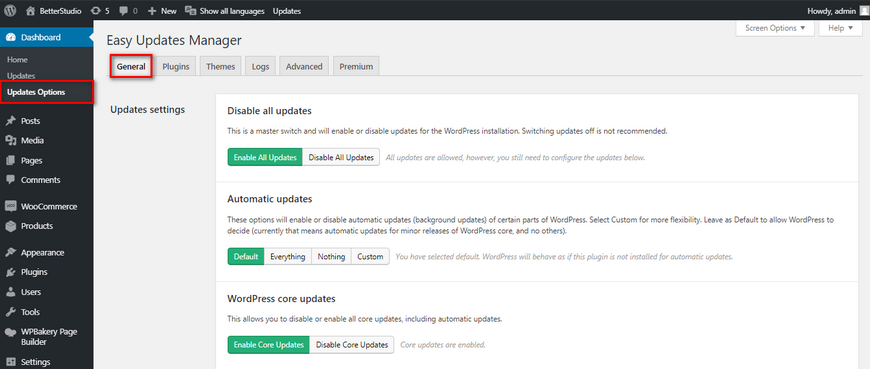Click the 'Core updates are enabled.' note
Screen dimensions: 870x369
coord(443,345)
